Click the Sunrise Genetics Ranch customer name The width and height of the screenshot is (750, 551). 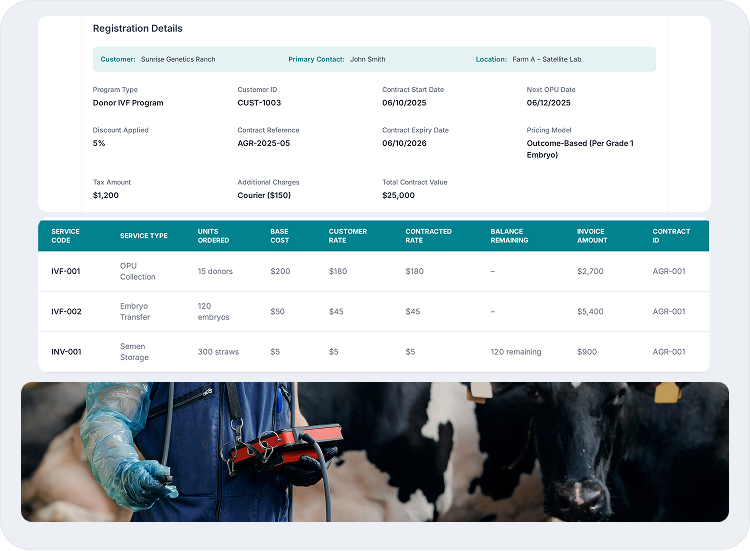pyautogui.click(x=178, y=60)
